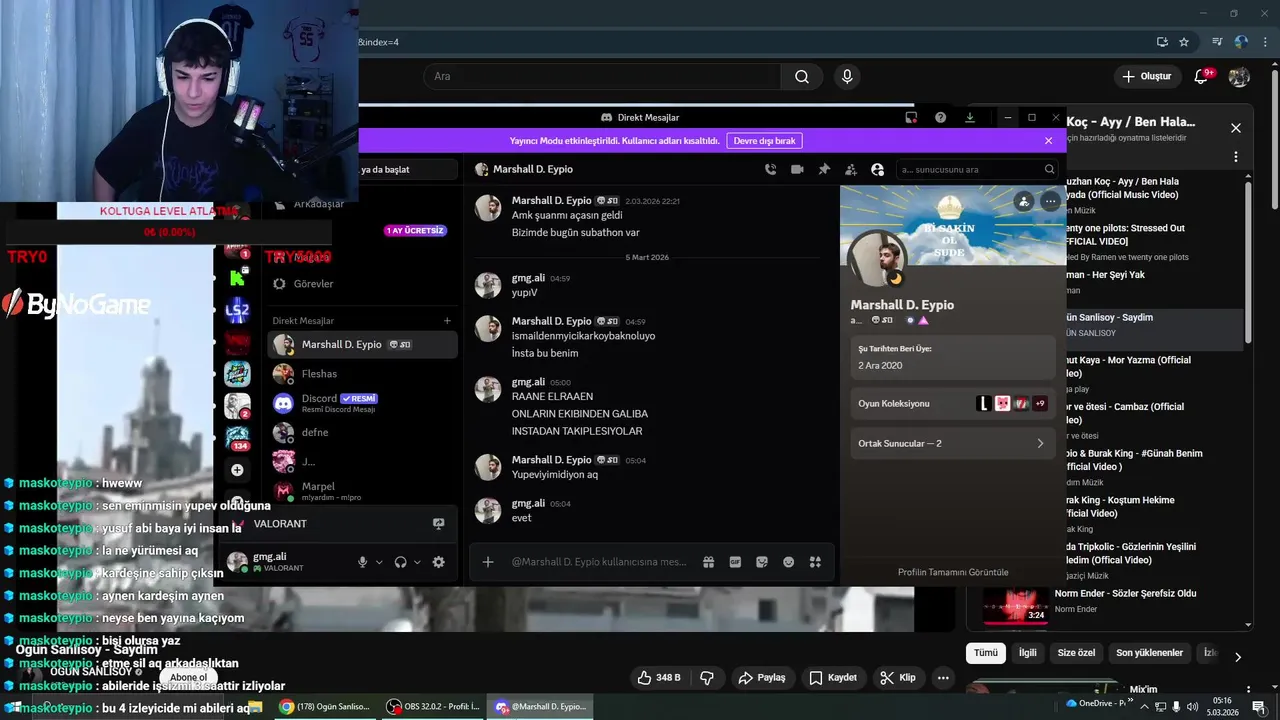
Task: Open the Fleshas direct message
Action: 362,374
